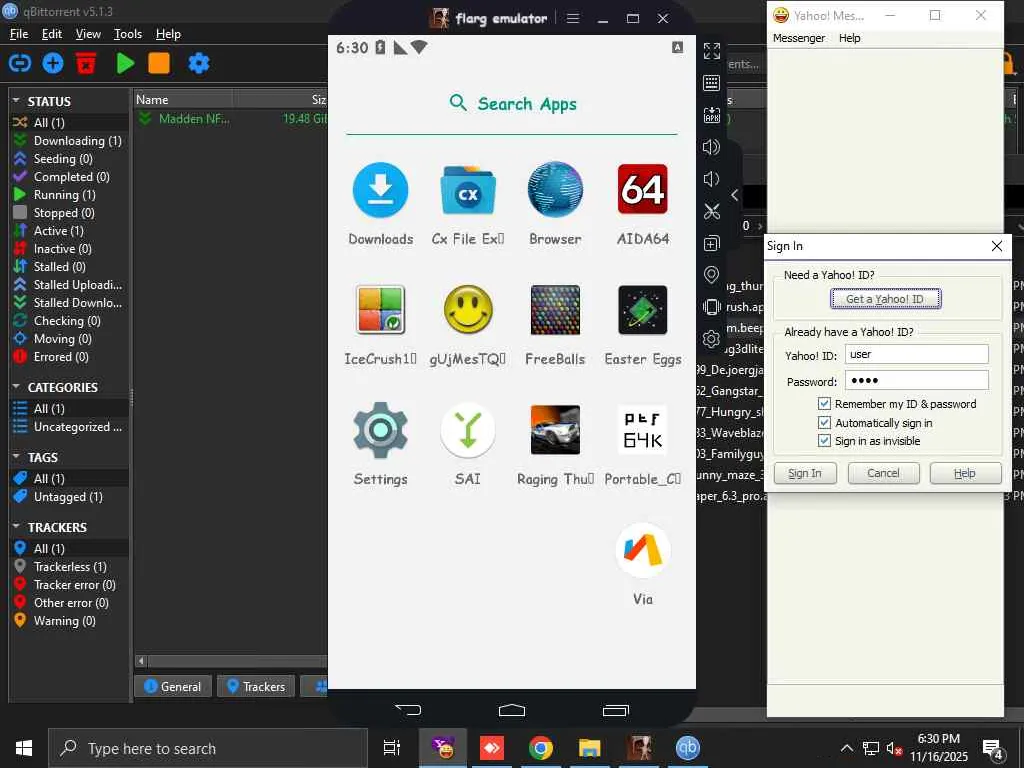
Task: Open the View menu in qBittorrent
Action: (x=88, y=34)
